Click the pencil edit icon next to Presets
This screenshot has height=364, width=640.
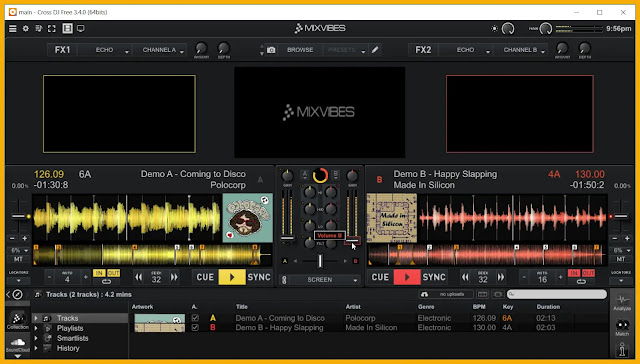375,50
